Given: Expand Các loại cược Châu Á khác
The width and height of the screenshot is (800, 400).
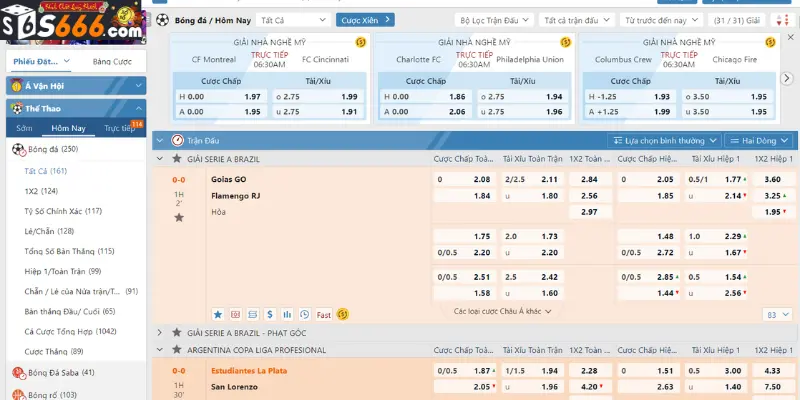Looking at the screenshot, I should 499,312.
